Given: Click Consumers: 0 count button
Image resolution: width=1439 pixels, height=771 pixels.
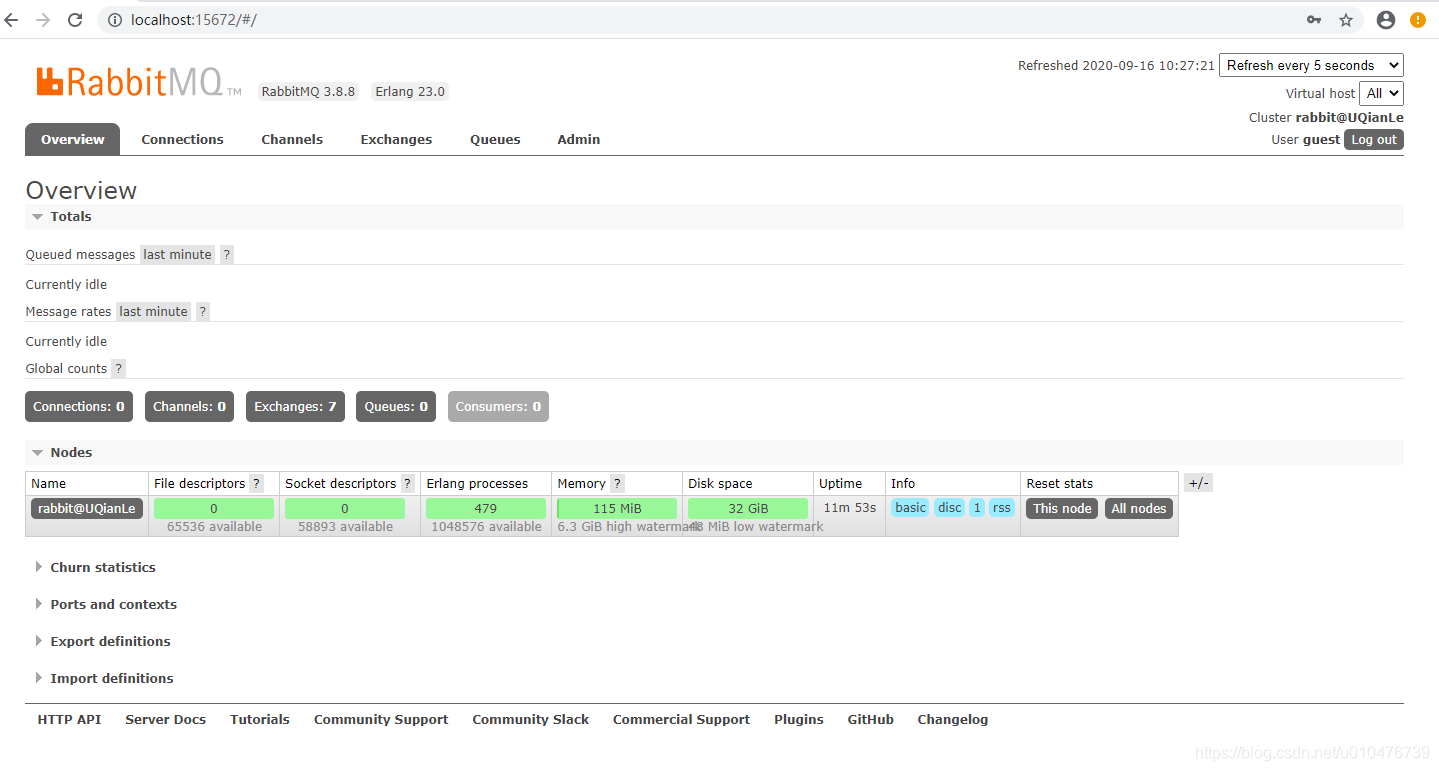Looking at the screenshot, I should [x=498, y=407].
